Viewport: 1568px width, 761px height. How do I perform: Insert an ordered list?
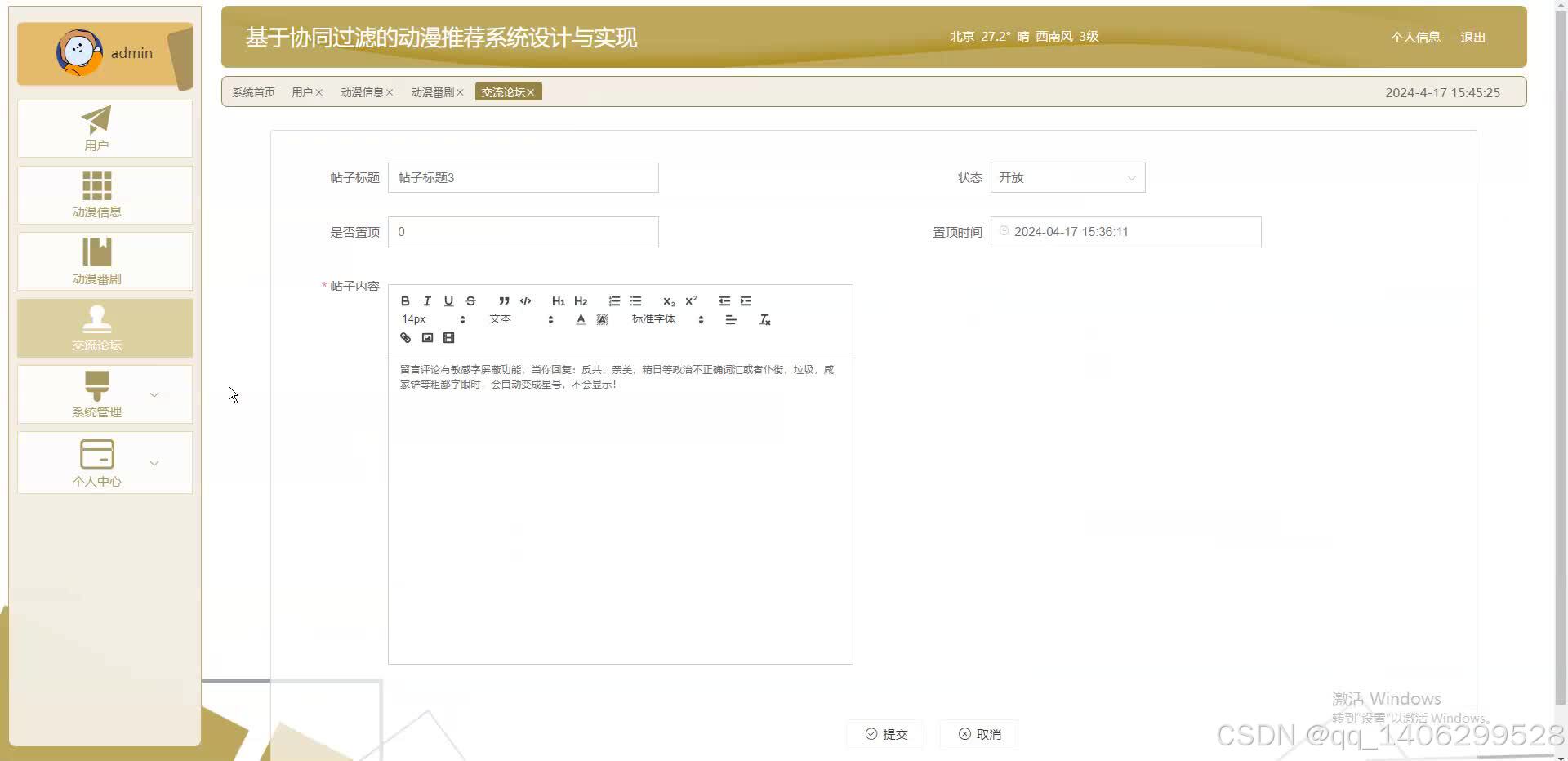[614, 301]
